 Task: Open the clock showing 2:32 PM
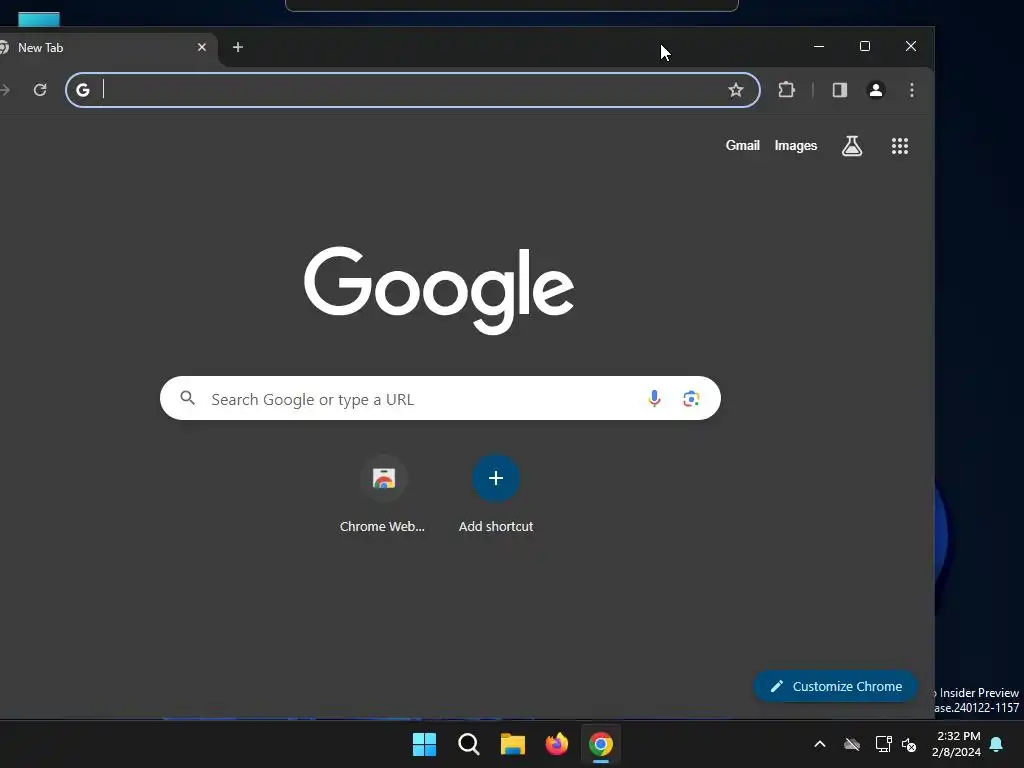pos(957,744)
